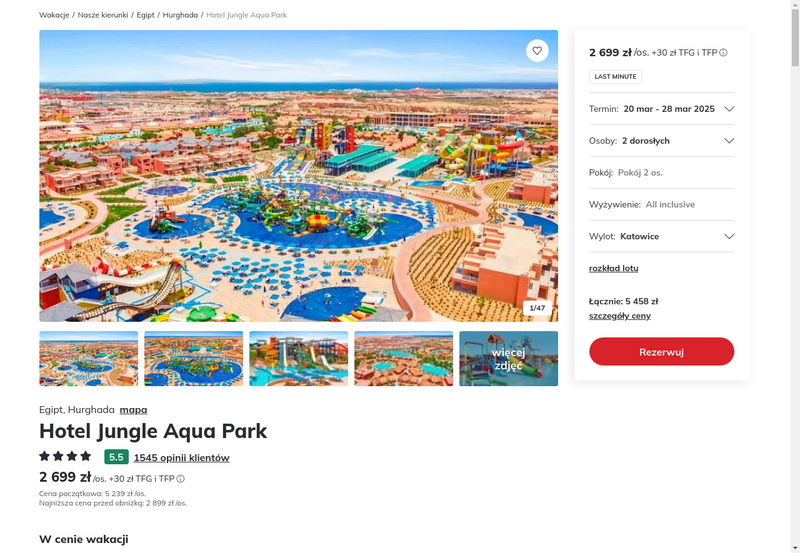Open info icon beside TFG i TFP in booking panel
Screen dimensions: 800x553
tap(723, 53)
